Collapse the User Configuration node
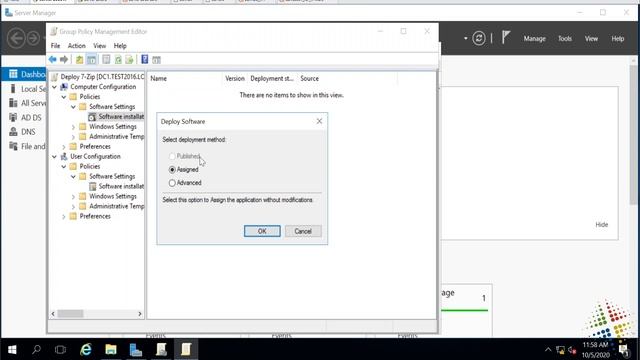Screen dimensions: 640x360 click(54, 157)
